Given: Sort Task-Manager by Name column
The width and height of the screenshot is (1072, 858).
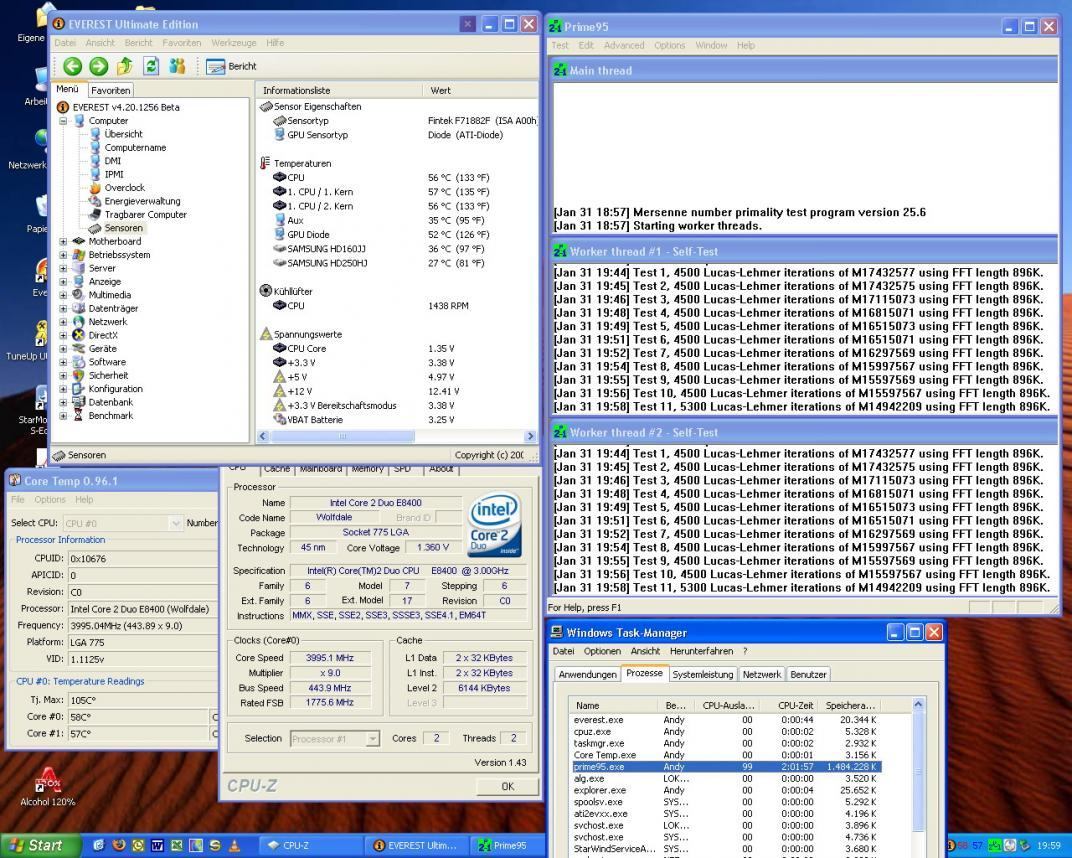Looking at the screenshot, I should (614, 705).
